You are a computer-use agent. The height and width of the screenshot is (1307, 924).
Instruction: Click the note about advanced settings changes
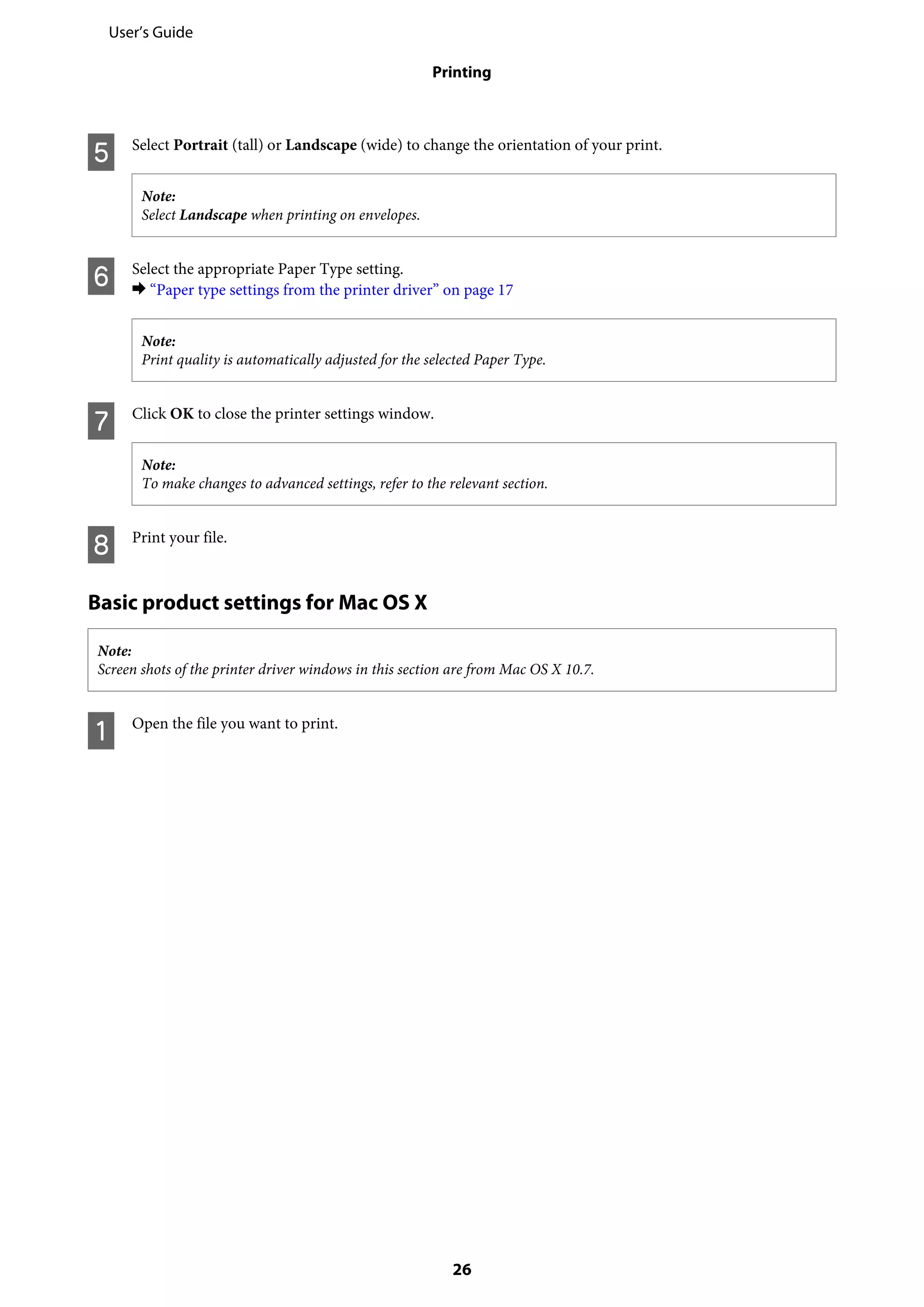[344, 483]
